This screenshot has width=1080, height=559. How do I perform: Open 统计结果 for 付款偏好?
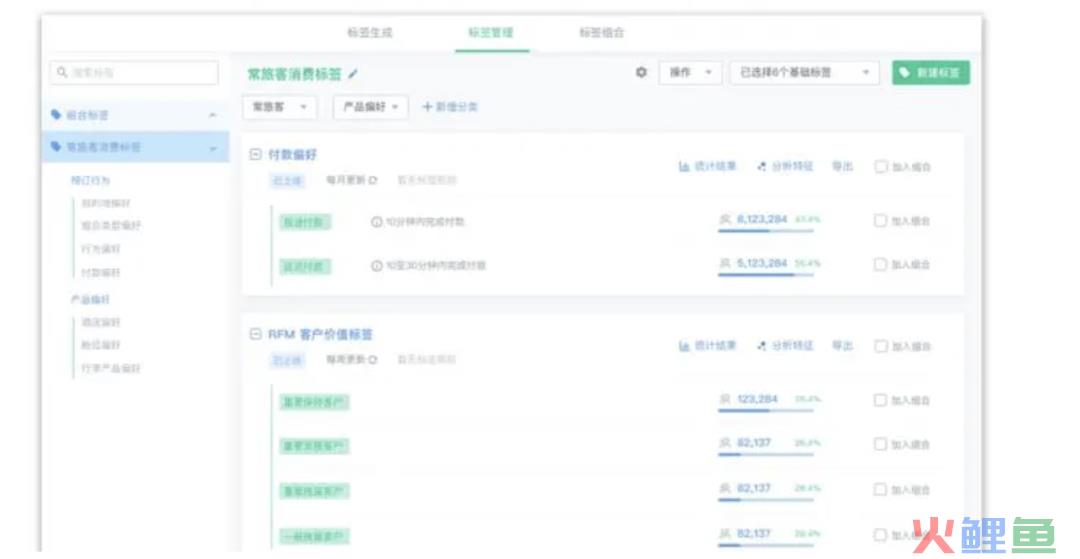[707, 167]
